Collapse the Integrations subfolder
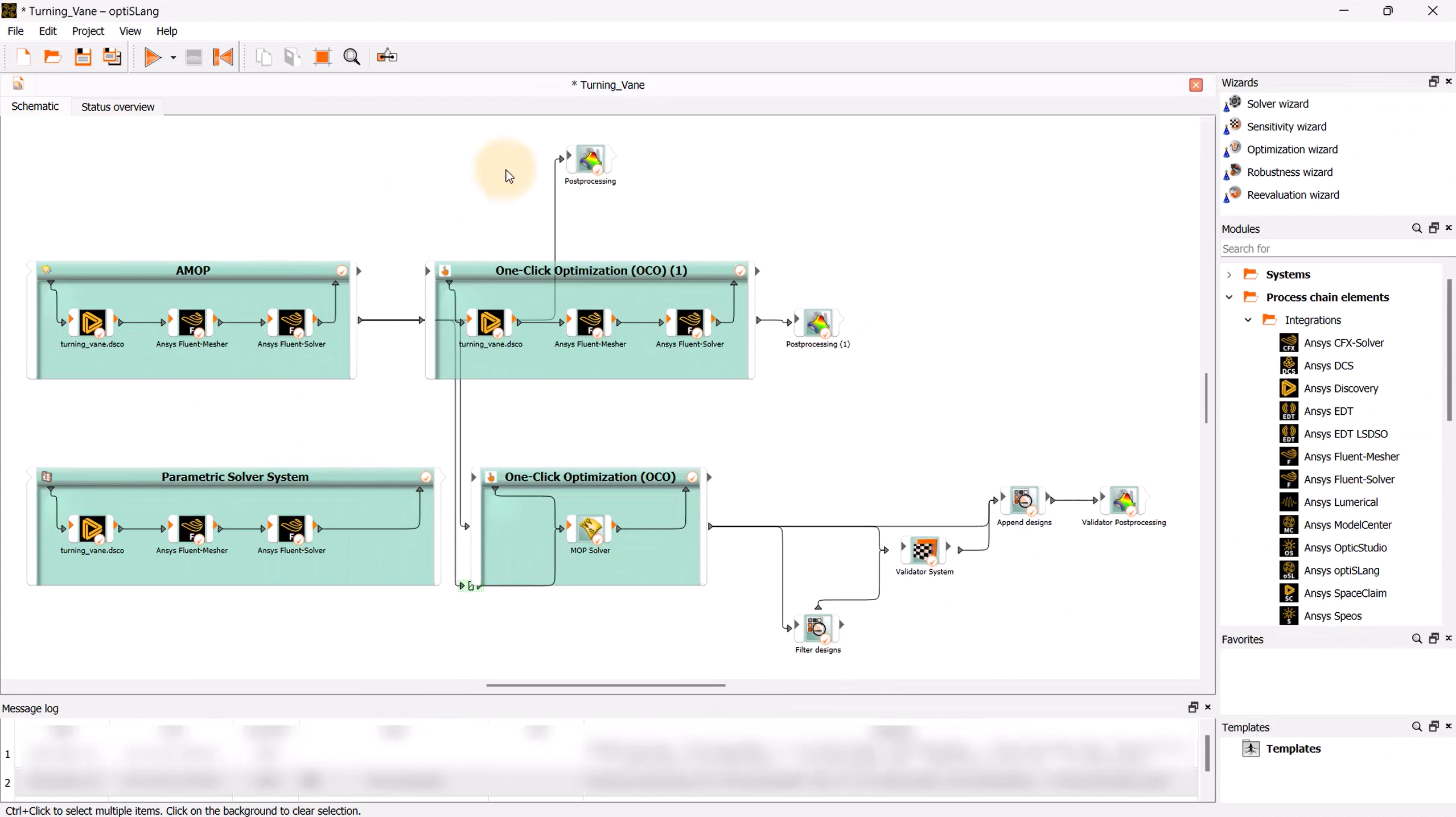This screenshot has width=1456, height=817. (x=1248, y=320)
